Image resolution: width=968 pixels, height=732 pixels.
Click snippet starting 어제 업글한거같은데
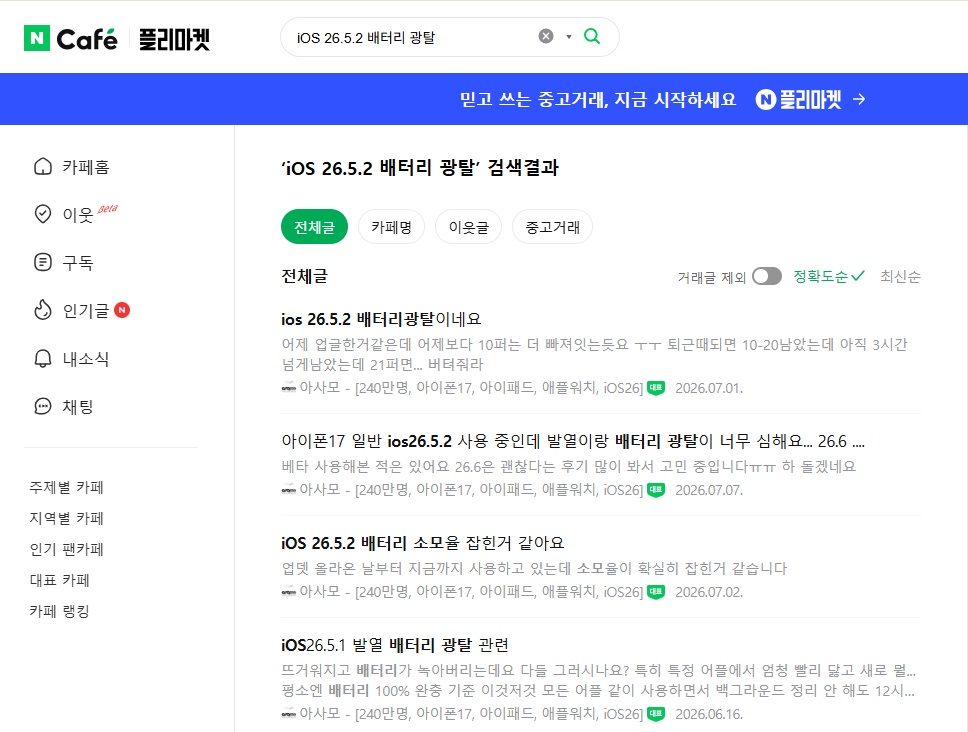(x=595, y=354)
